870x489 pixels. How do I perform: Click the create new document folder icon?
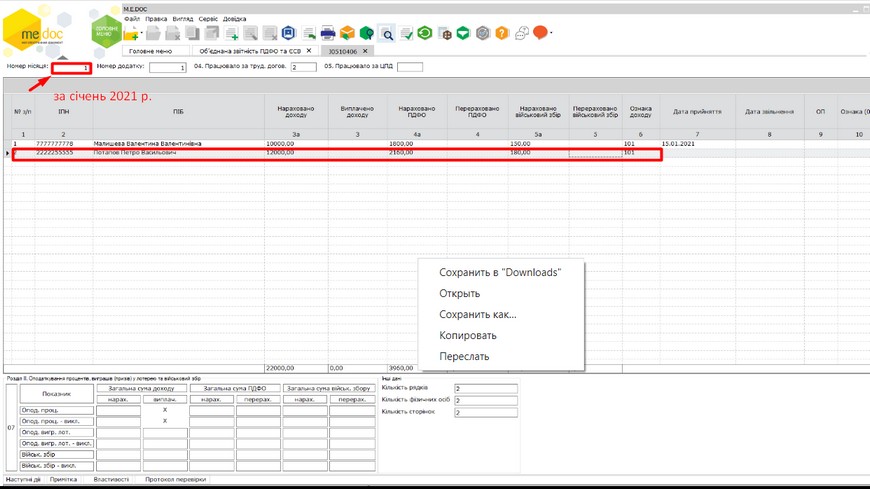coord(131,35)
